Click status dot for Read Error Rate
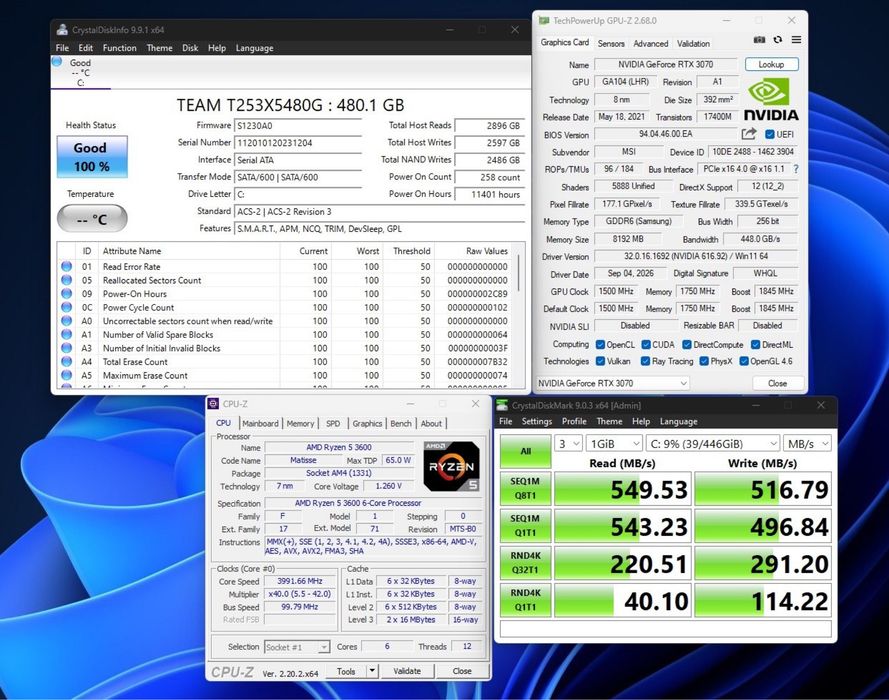Viewport: 889px width, 700px height. tap(66, 266)
